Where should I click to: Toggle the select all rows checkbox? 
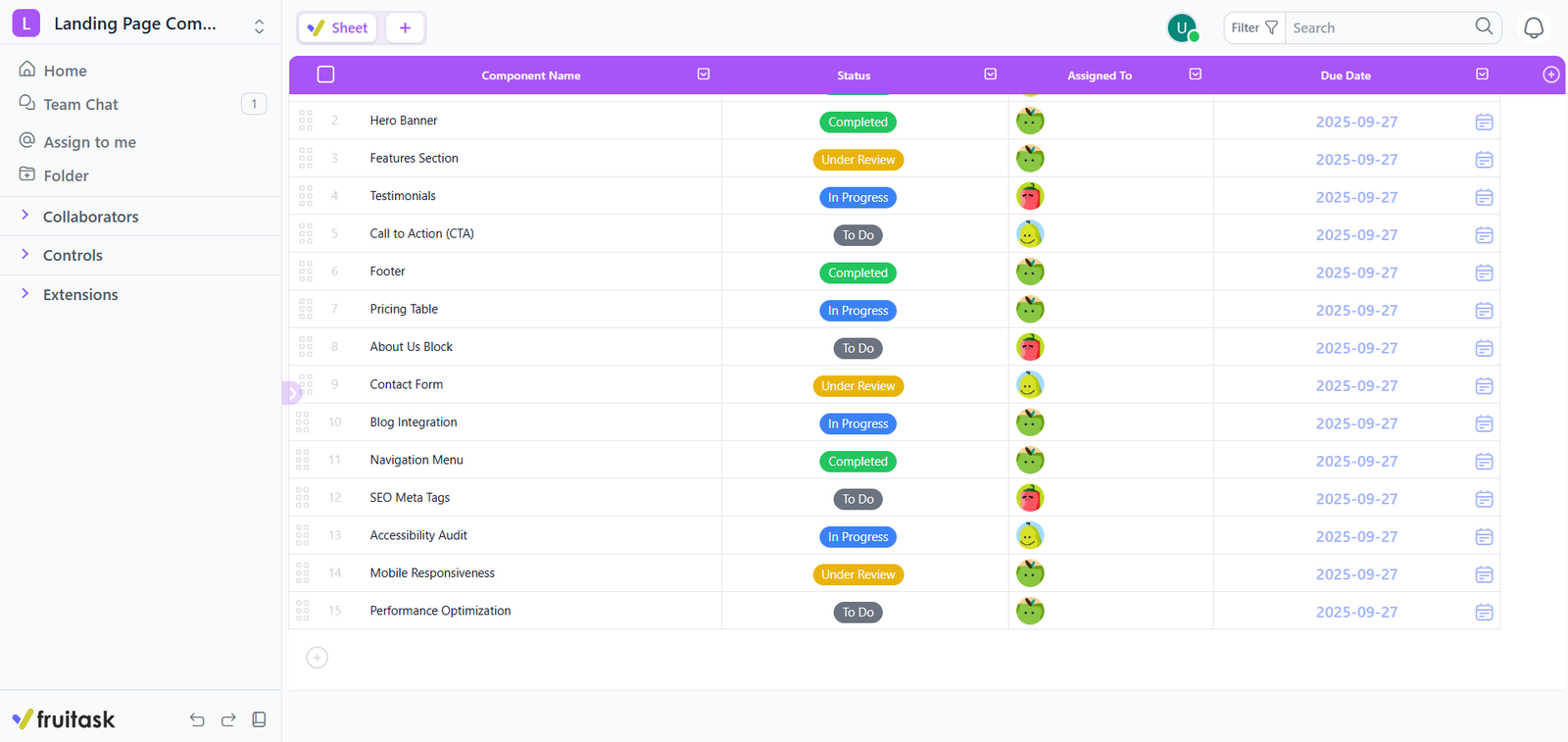[326, 74]
